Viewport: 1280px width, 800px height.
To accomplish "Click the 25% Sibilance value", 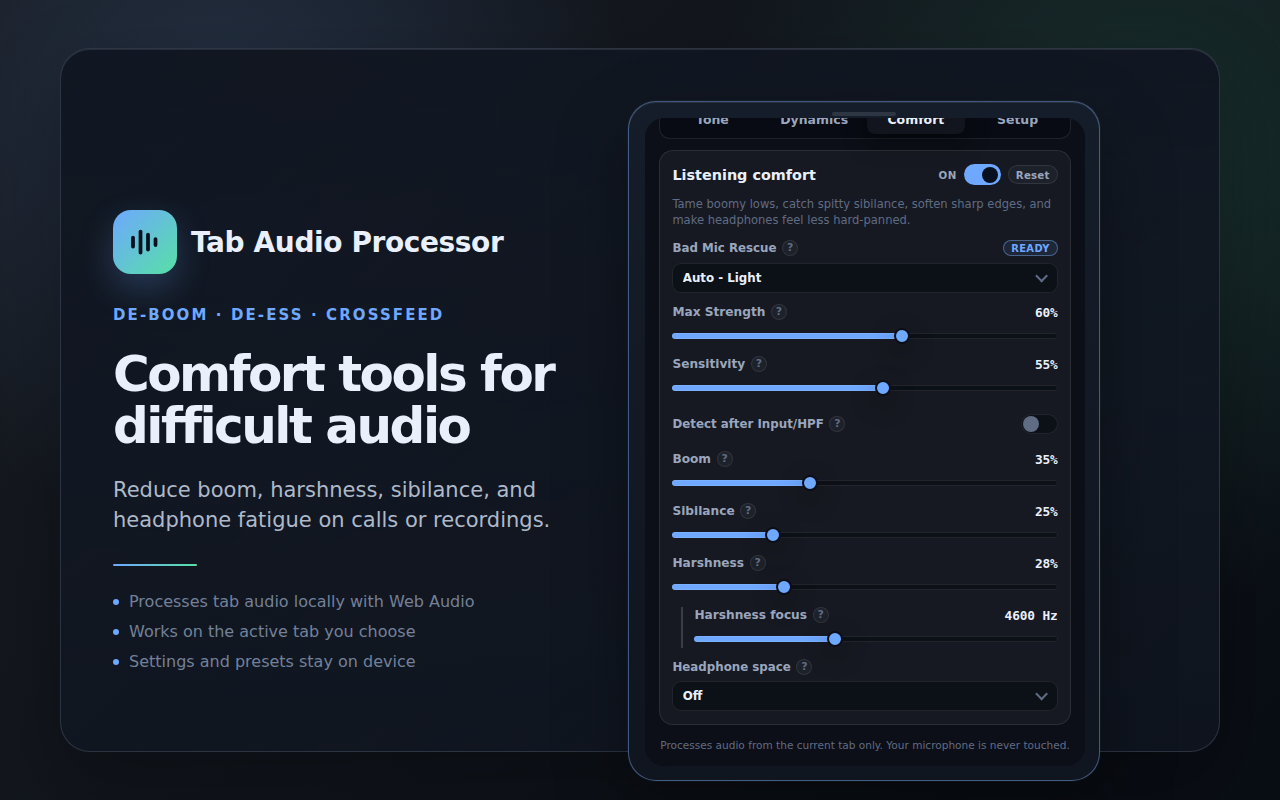I will pos(1046,512).
